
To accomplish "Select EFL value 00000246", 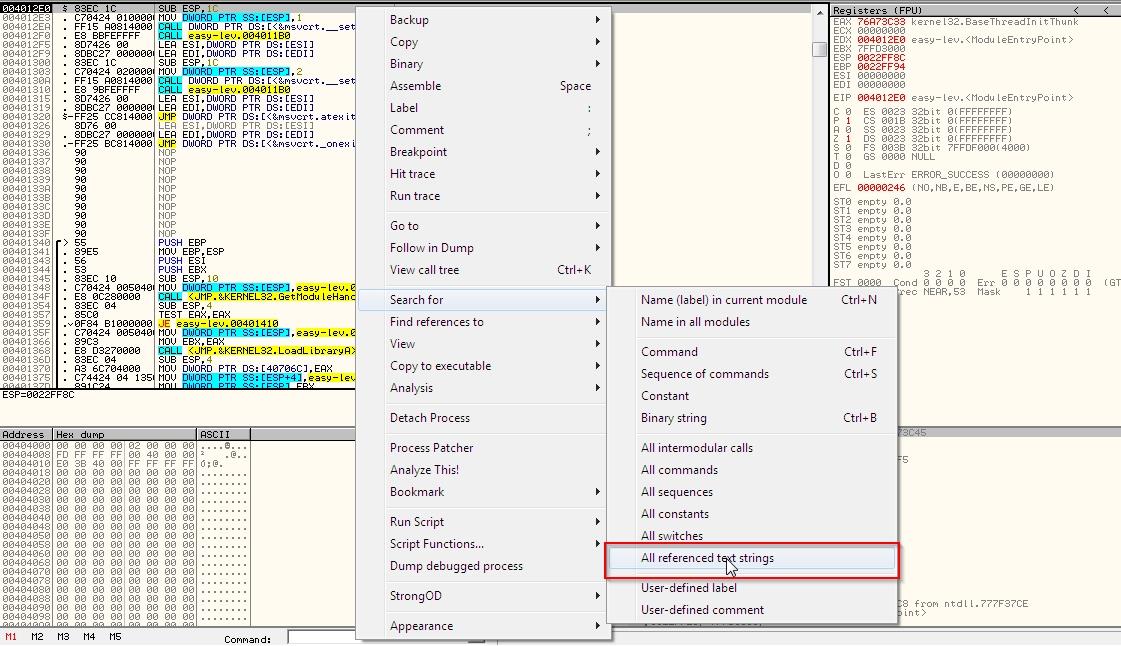I will (x=881, y=188).
